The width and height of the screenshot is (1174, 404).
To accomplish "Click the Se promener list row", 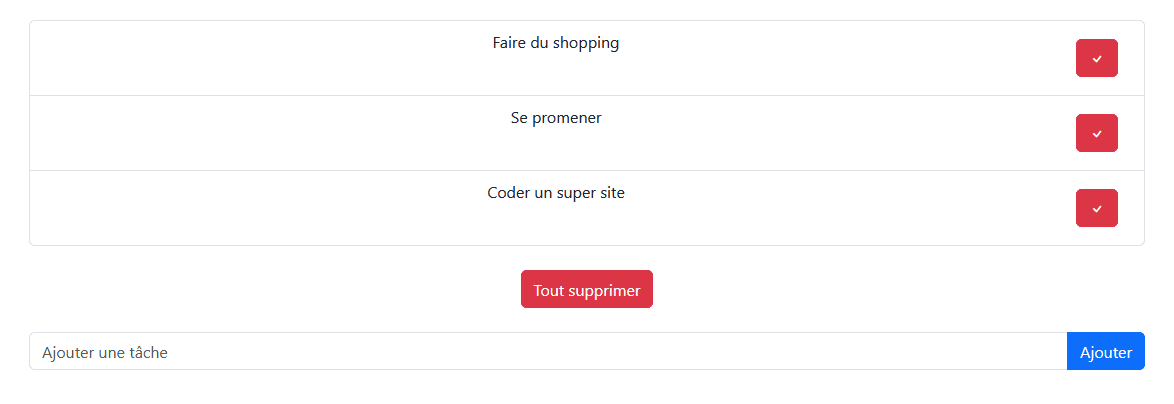I will coord(587,133).
